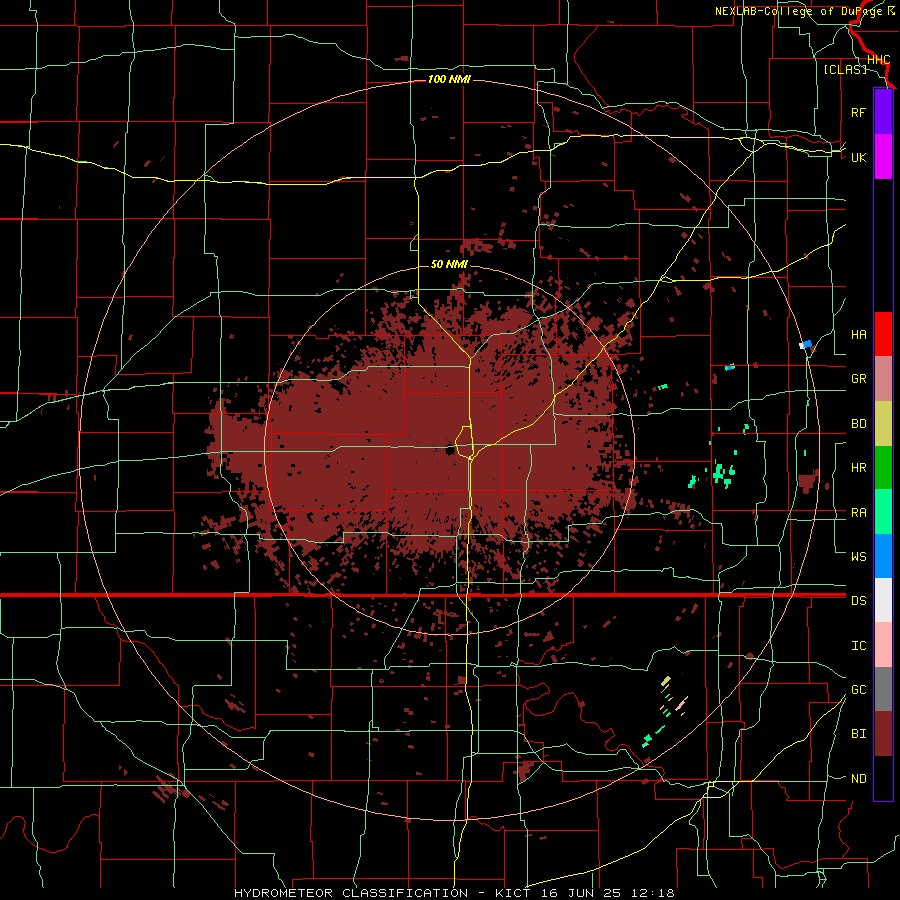Click the HA red legend swatch
This screenshot has height=900, width=900.
(883, 334)
